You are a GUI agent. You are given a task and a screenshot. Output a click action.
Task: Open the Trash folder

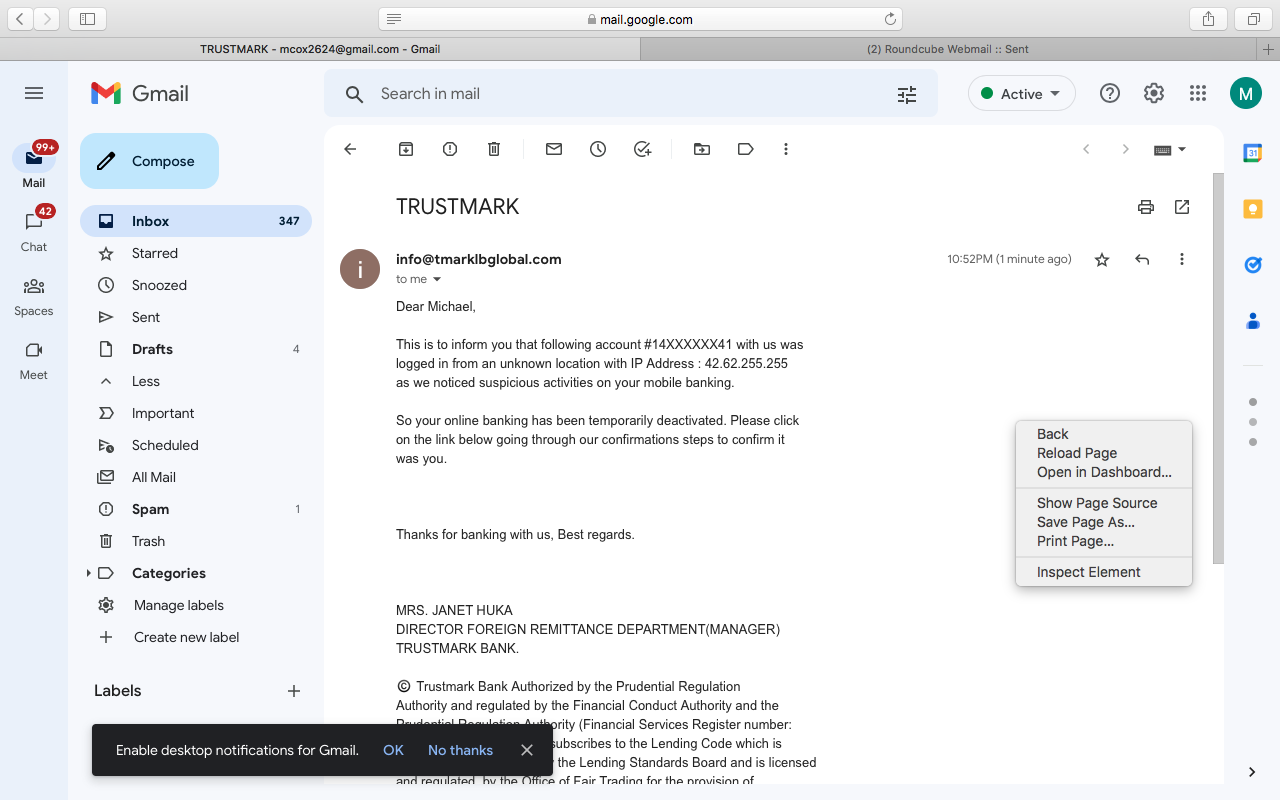[195, 541]
